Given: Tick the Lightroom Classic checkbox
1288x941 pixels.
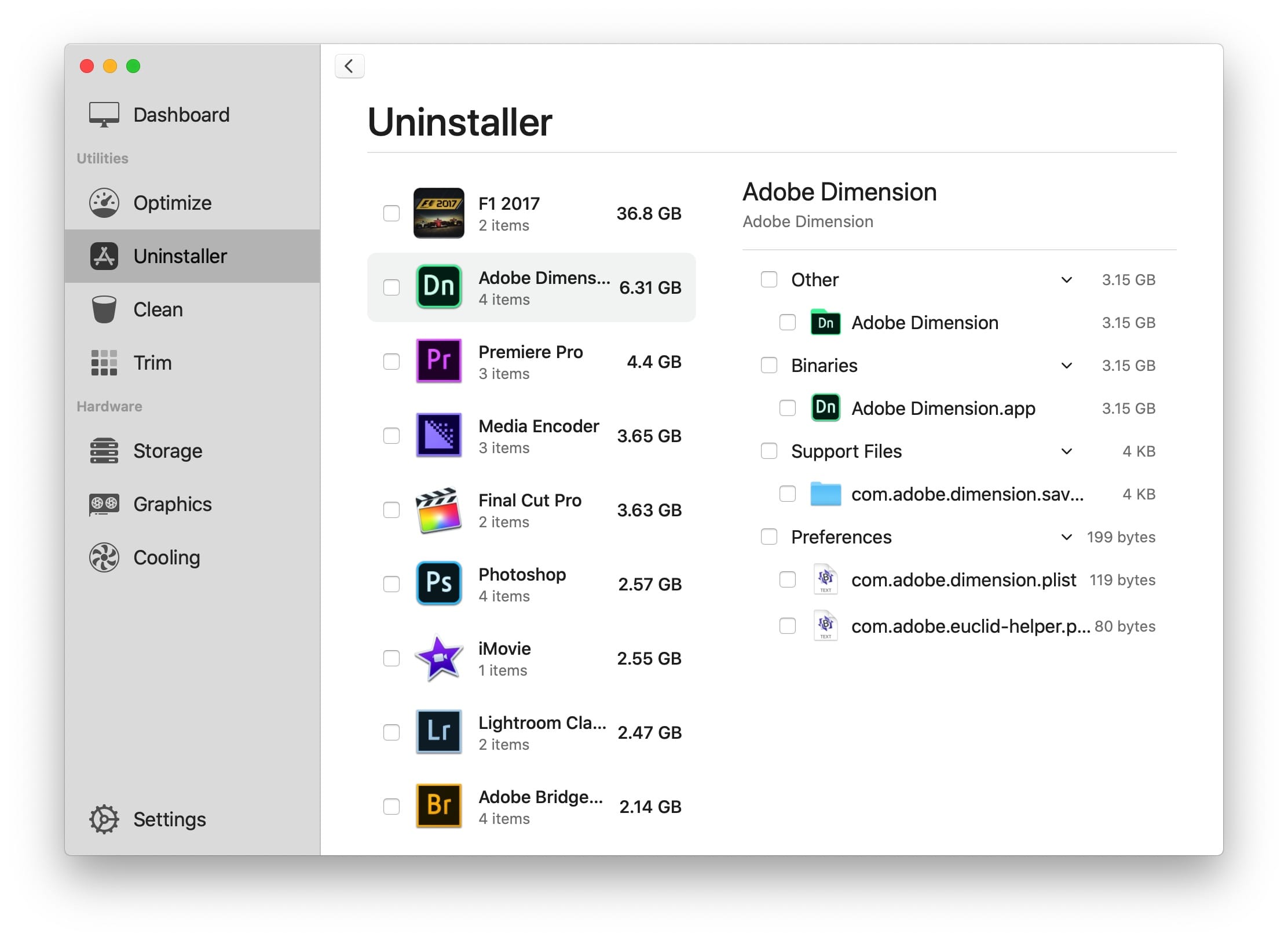Looking at the screenshot, I should click(391, 732).
